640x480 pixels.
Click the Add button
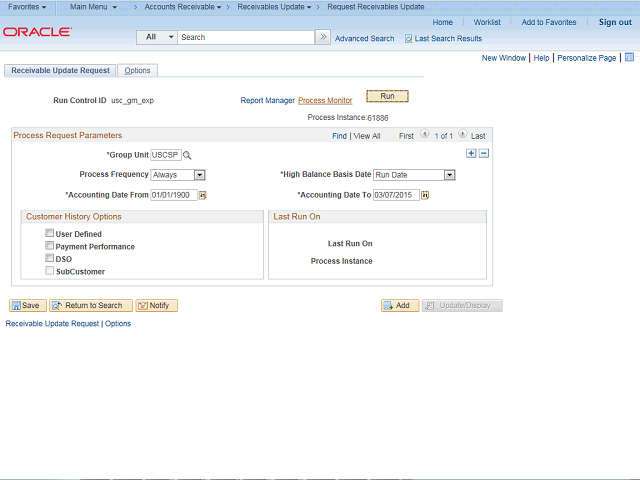[400, 305]
